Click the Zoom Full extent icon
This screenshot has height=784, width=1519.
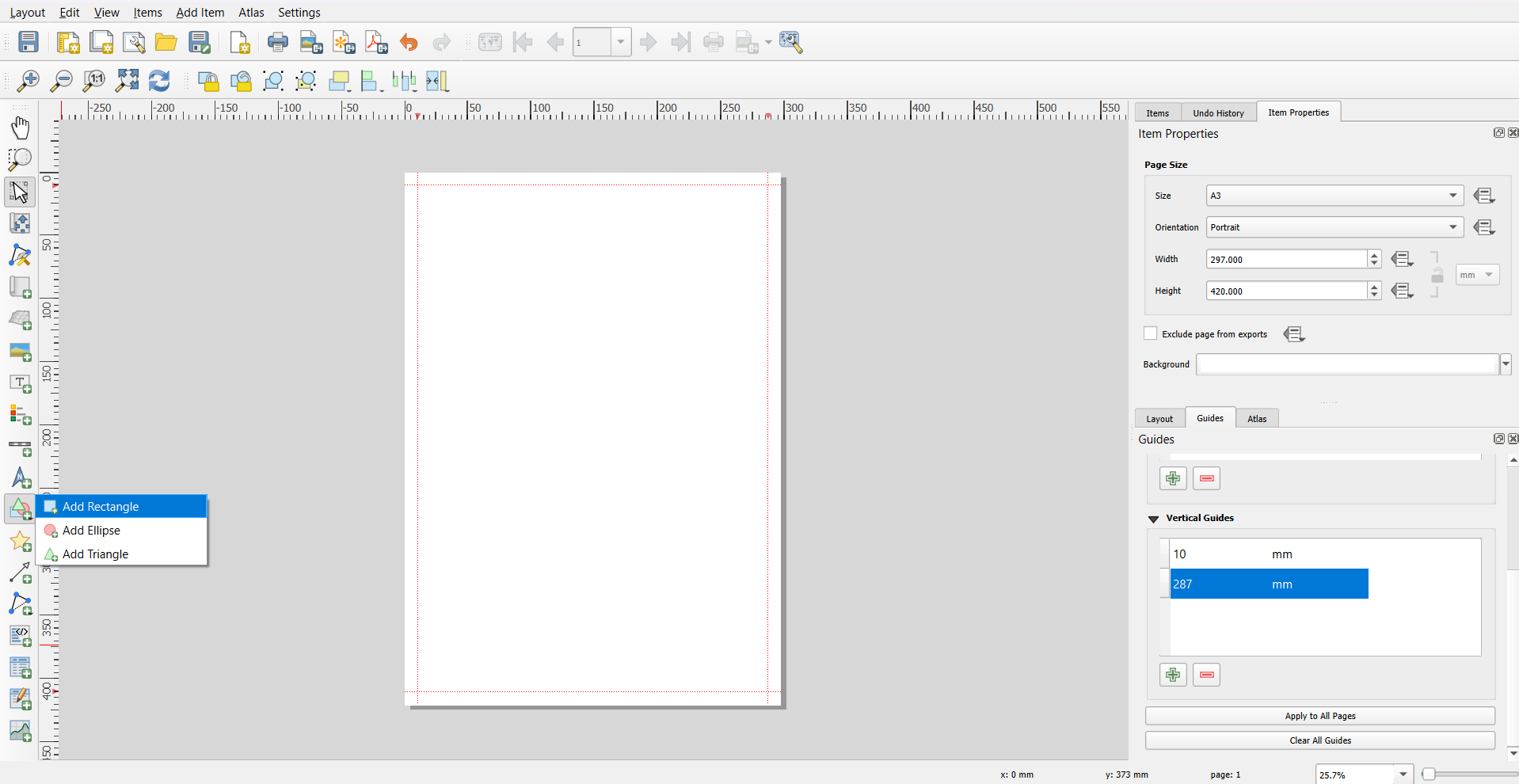pyautogui.click(x=127, y=81)
